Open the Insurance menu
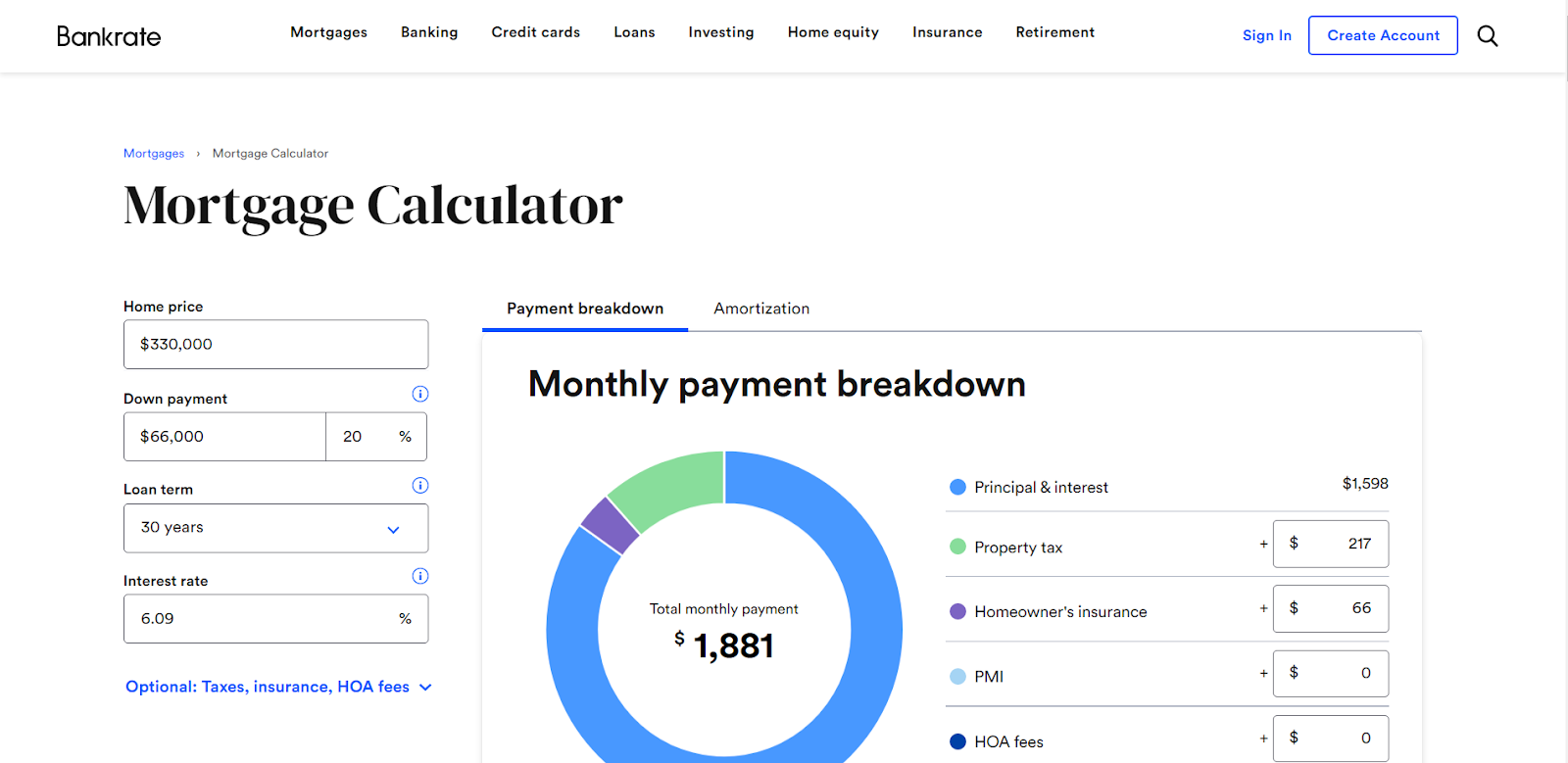1568x763 pixels. click(948, 32)
